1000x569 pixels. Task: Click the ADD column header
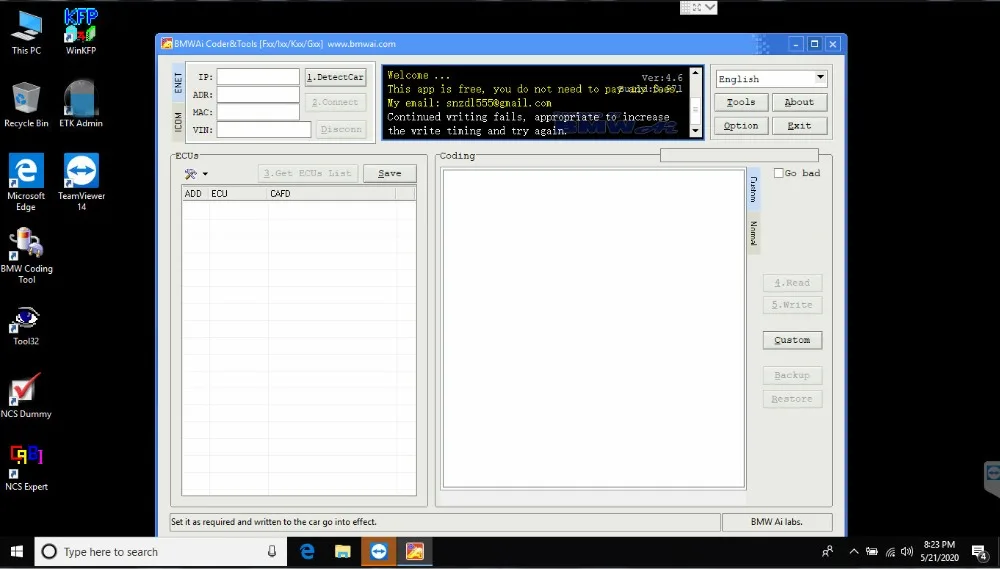pos(195,193)
